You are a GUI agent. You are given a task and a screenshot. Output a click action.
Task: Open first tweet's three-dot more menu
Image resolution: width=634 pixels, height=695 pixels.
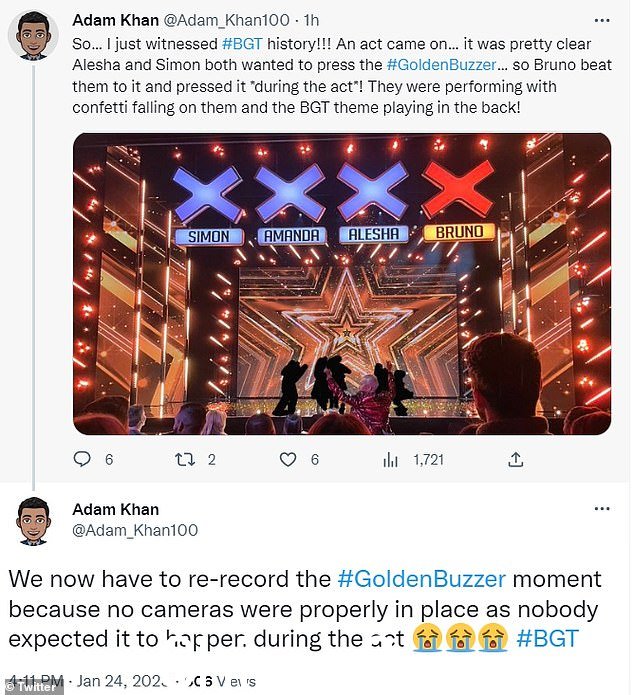(x=602, y=20)
